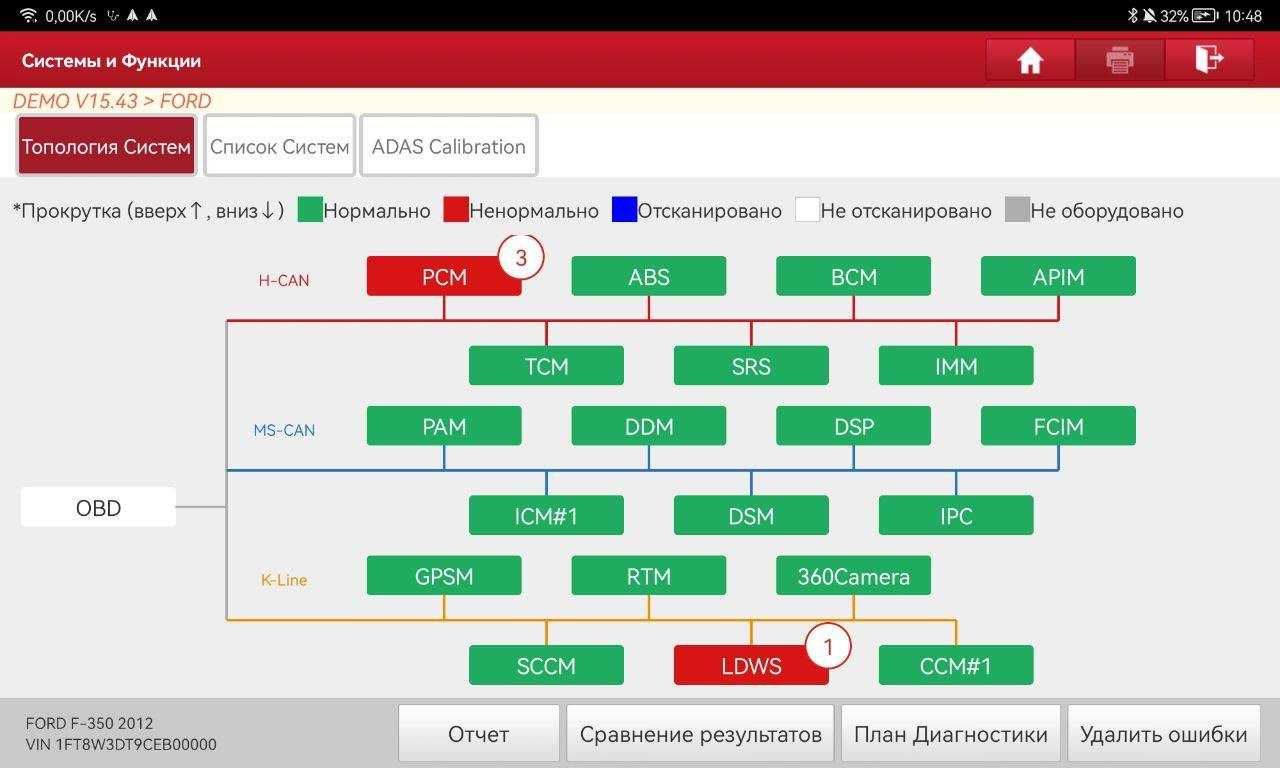Tap the muted notifications bell icon
This screenshot has height=768, width=1280.
(x=1150, y=15)
